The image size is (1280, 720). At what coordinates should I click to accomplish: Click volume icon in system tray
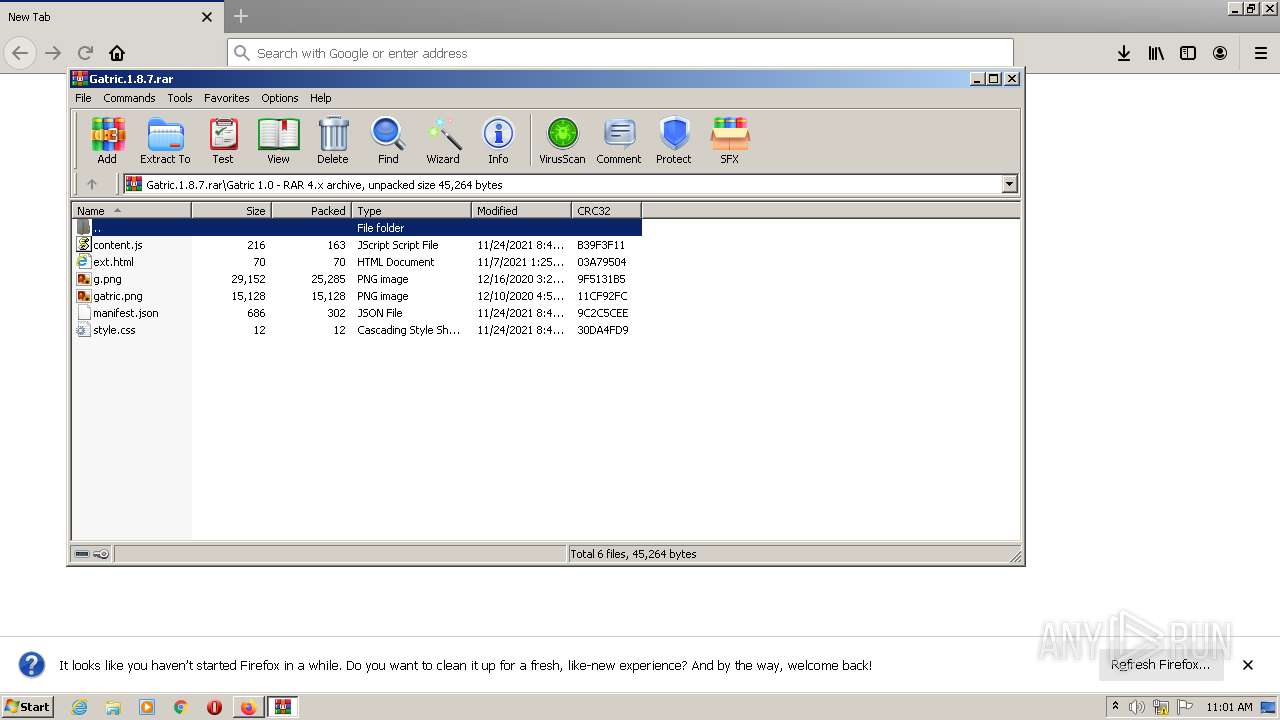point(1137,707)
